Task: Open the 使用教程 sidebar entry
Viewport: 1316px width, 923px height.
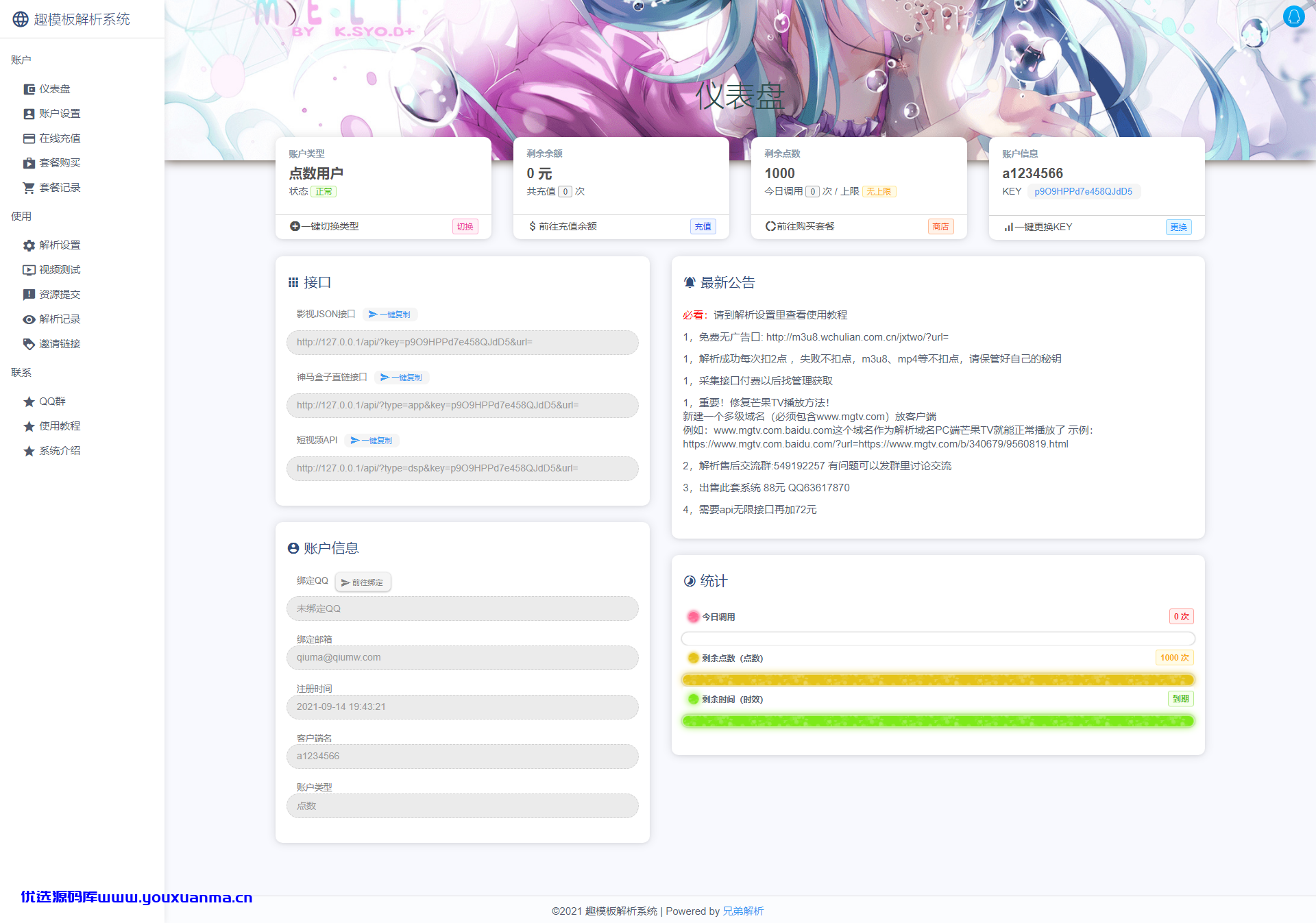Action: click(60, 426)
